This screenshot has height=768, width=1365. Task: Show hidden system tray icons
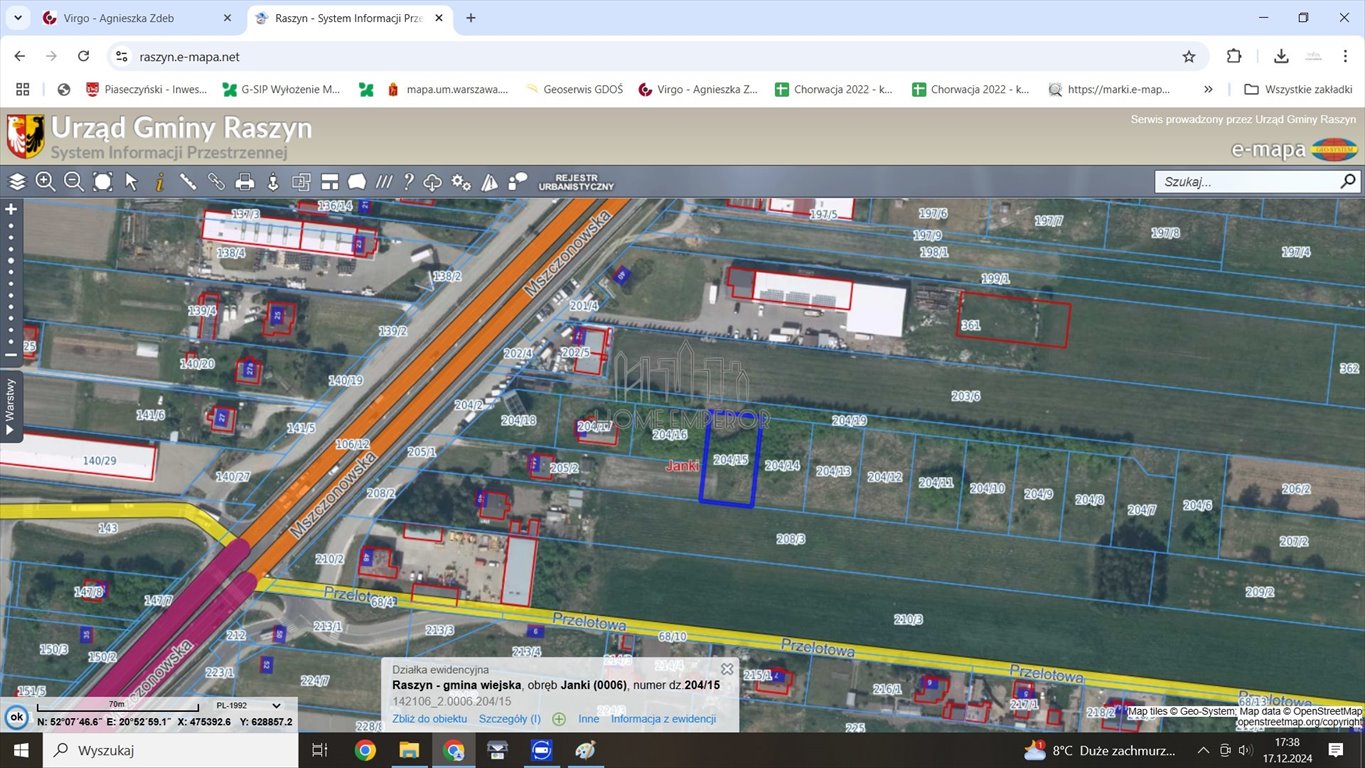tap(1203, 750)
